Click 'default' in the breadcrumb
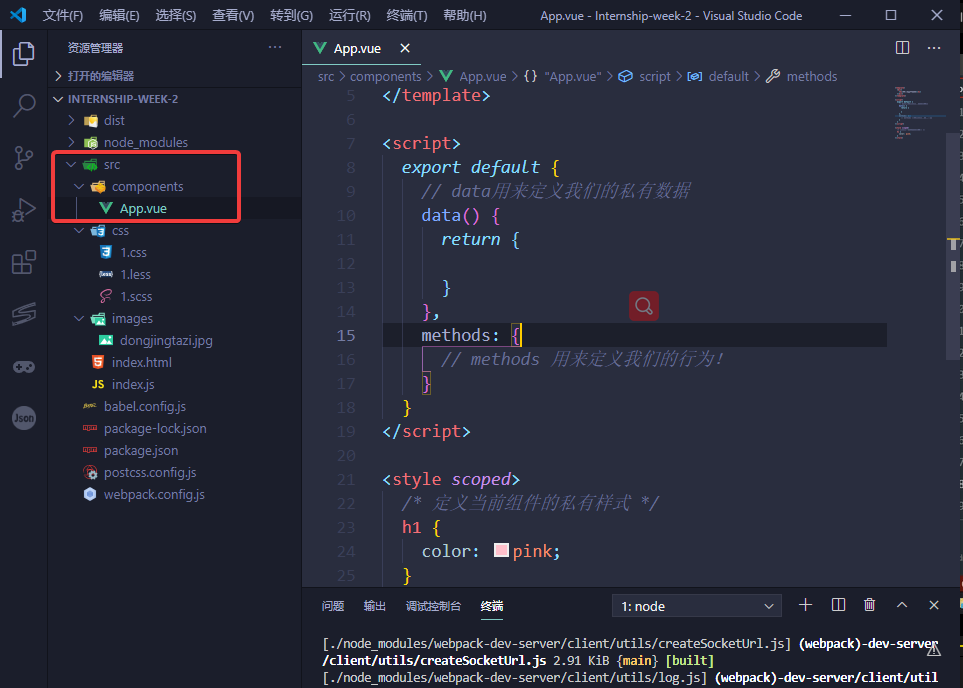 tap(728, 77)
